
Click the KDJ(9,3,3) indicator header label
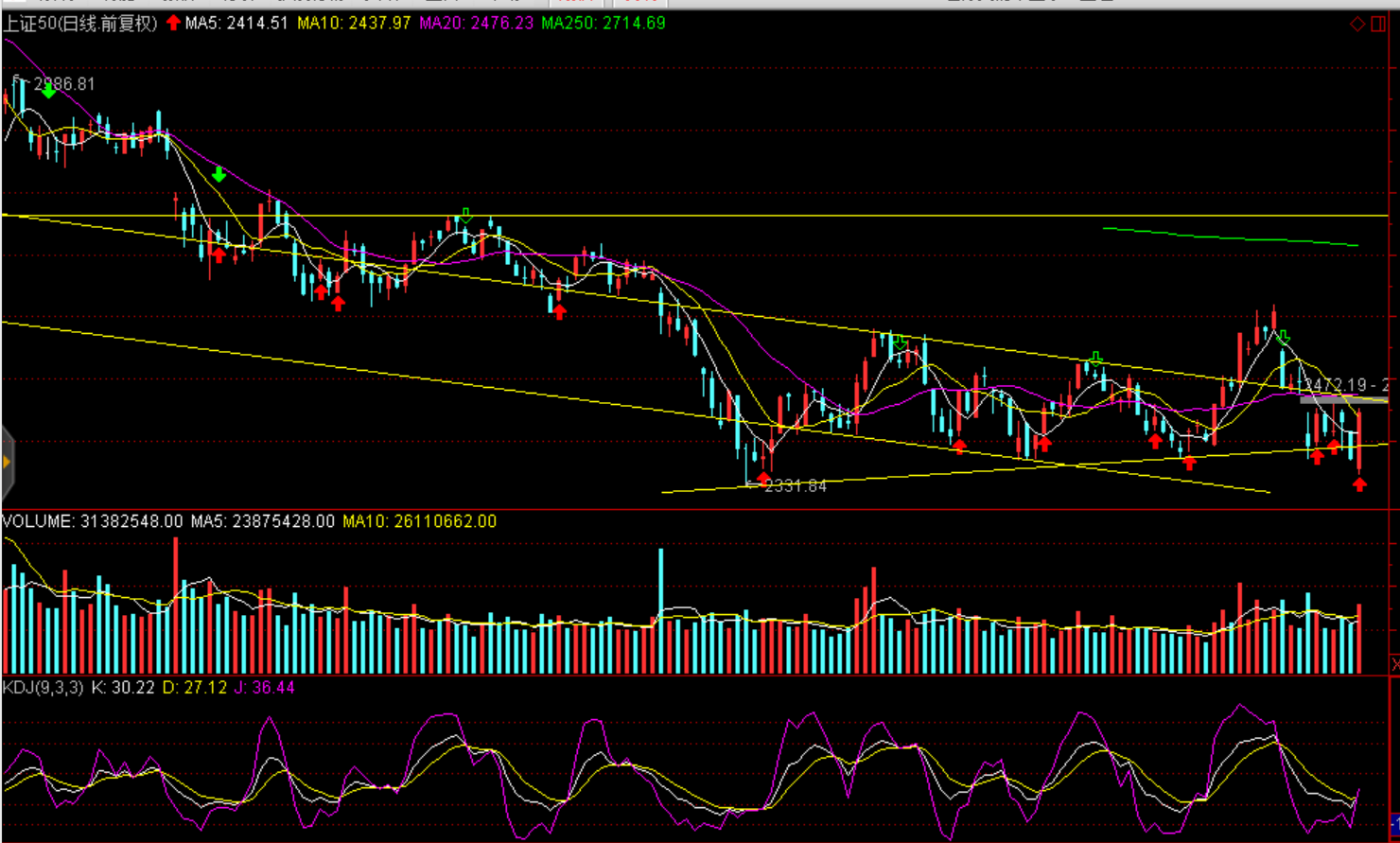44,688
